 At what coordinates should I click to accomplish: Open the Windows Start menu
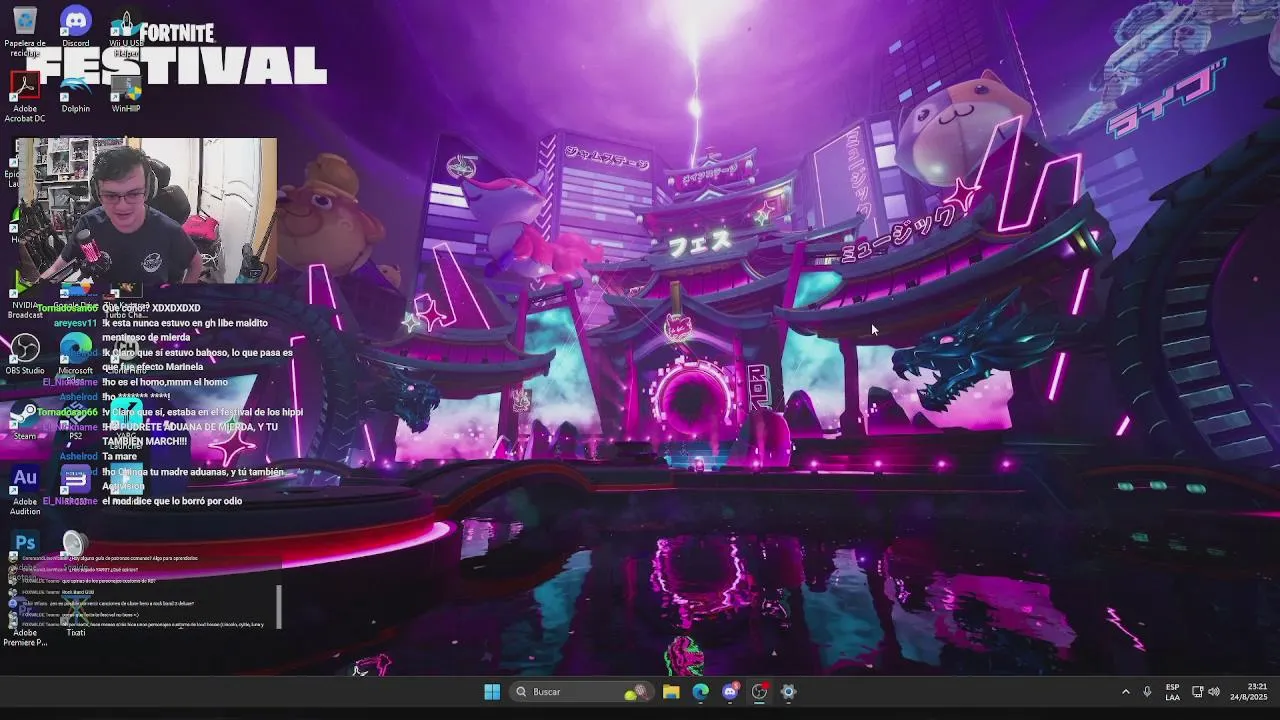tap(492, 692)
